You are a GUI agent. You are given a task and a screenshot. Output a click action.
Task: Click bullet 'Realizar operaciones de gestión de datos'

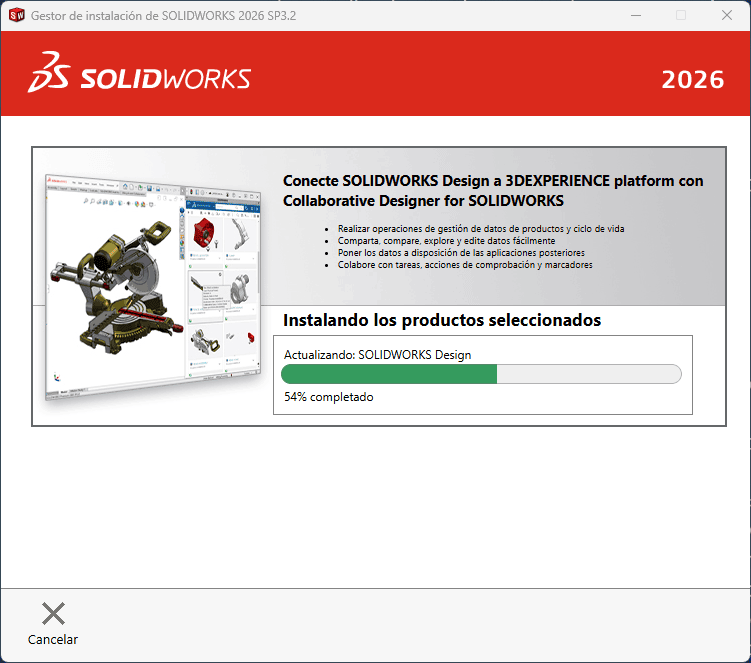point(481,229)
